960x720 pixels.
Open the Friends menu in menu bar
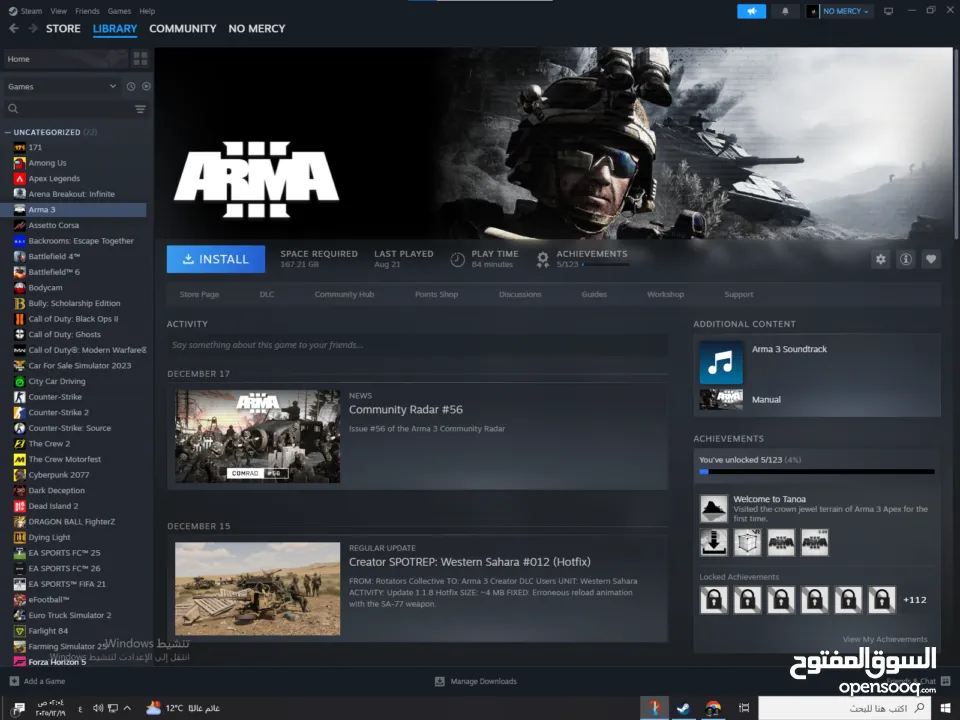[x=87, y=11]
